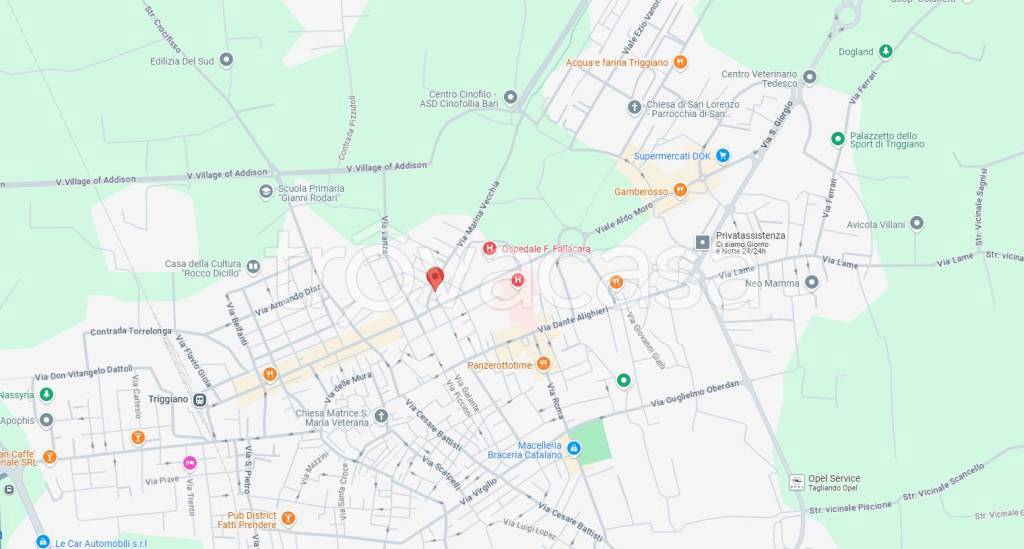
Task: Click the Gamberosso restaurant icon
Action: point(680,190)
